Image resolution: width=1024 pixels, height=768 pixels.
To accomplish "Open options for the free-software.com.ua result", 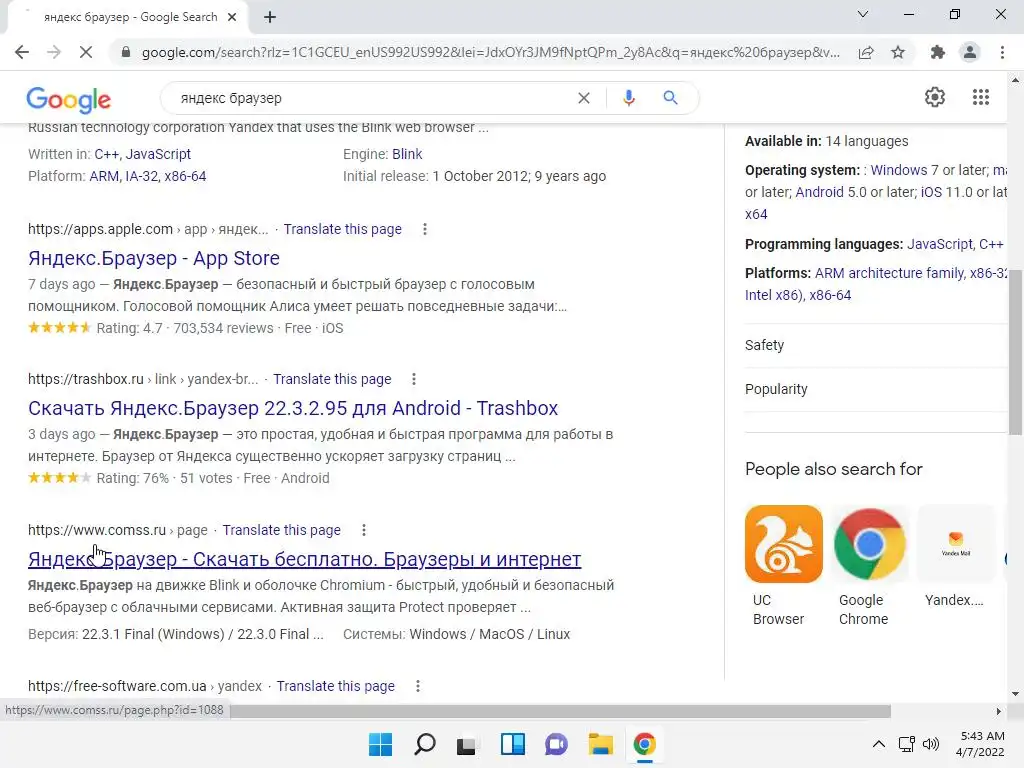I will pos(418,686).
